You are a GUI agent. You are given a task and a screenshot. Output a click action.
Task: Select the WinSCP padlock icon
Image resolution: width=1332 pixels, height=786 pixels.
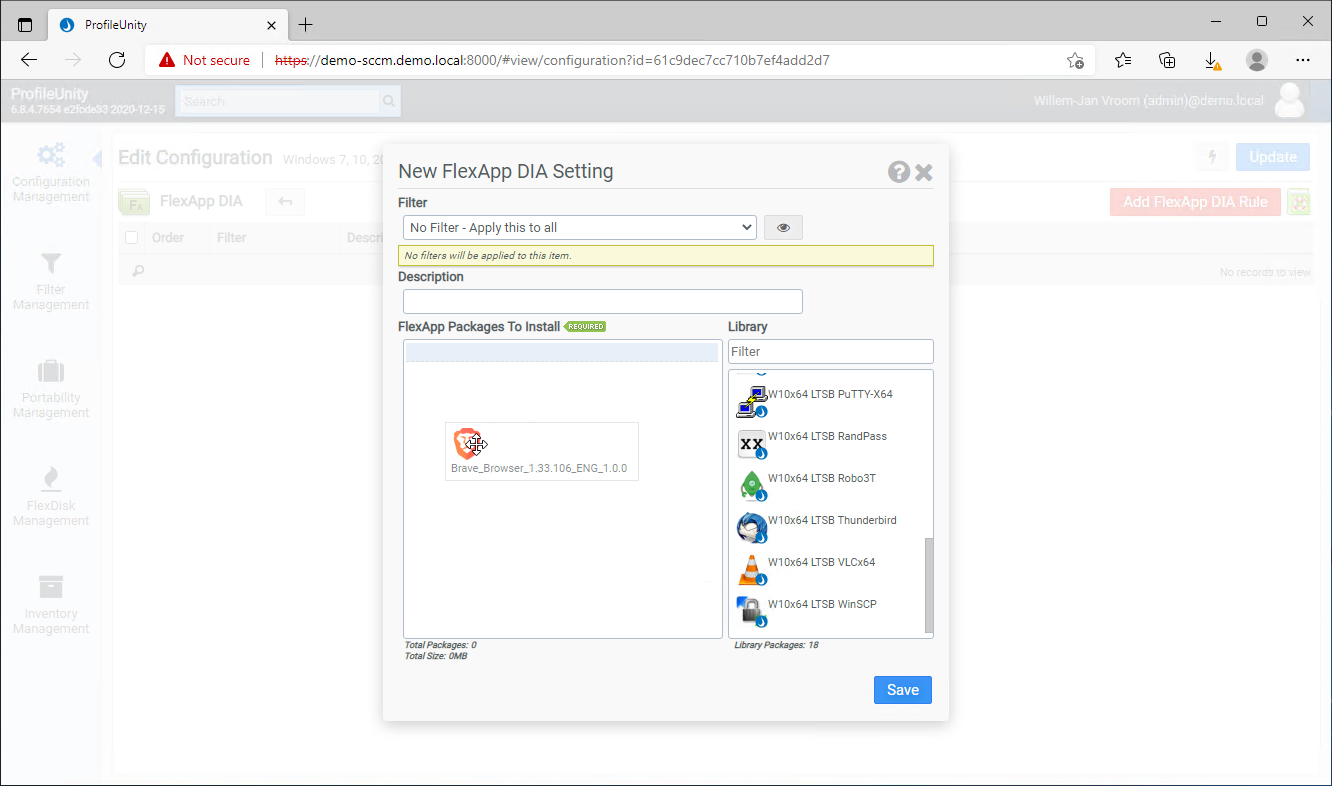coord(751,611)
